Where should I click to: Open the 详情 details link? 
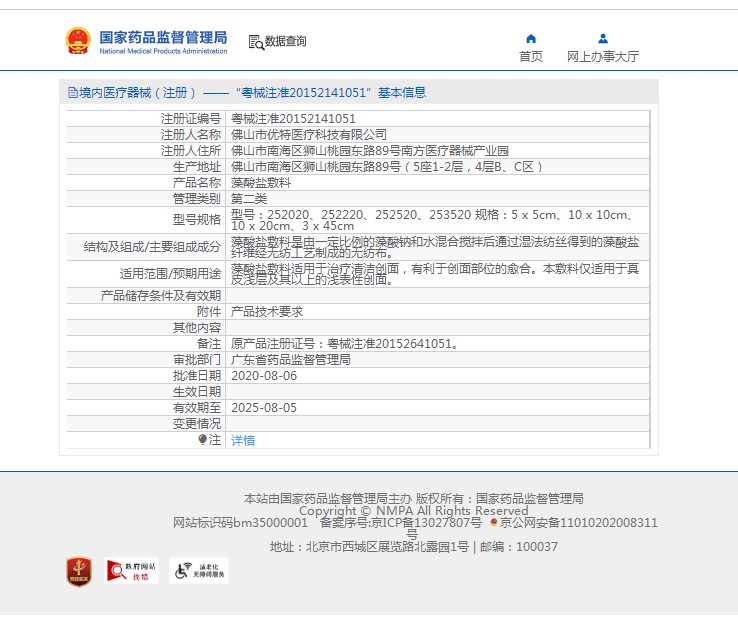tap(243, 440)
